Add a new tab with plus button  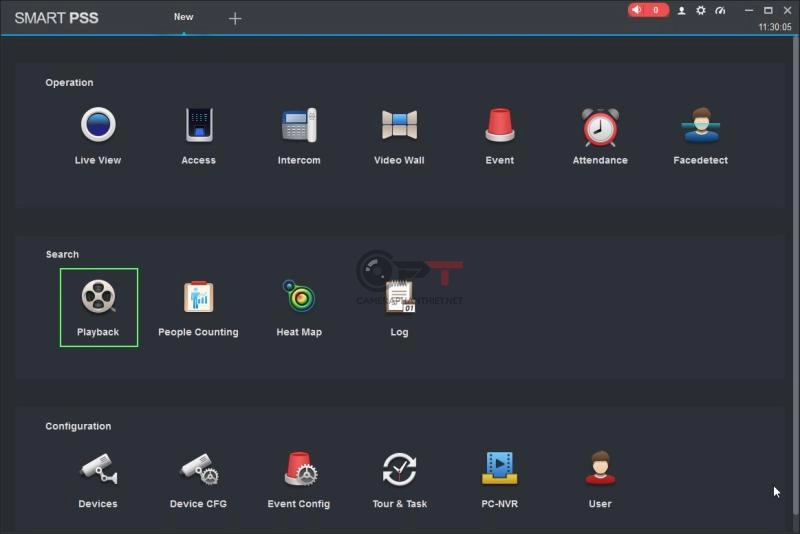point(235,18)
